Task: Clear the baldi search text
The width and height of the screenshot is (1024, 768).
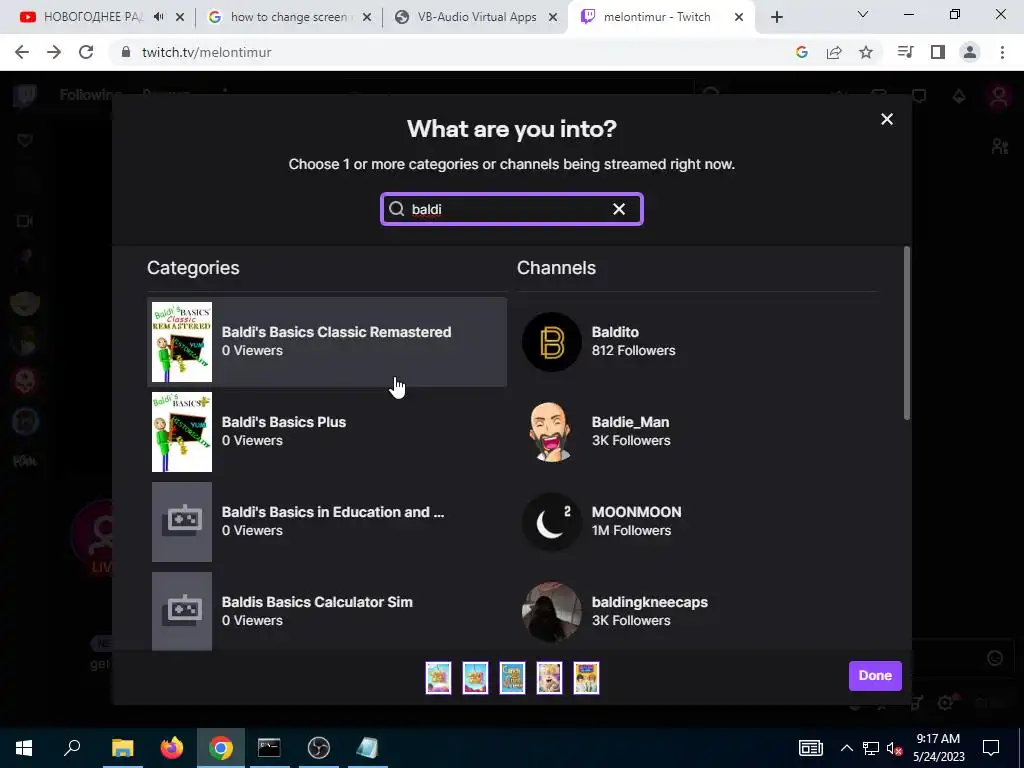Action: pos(618,209)
